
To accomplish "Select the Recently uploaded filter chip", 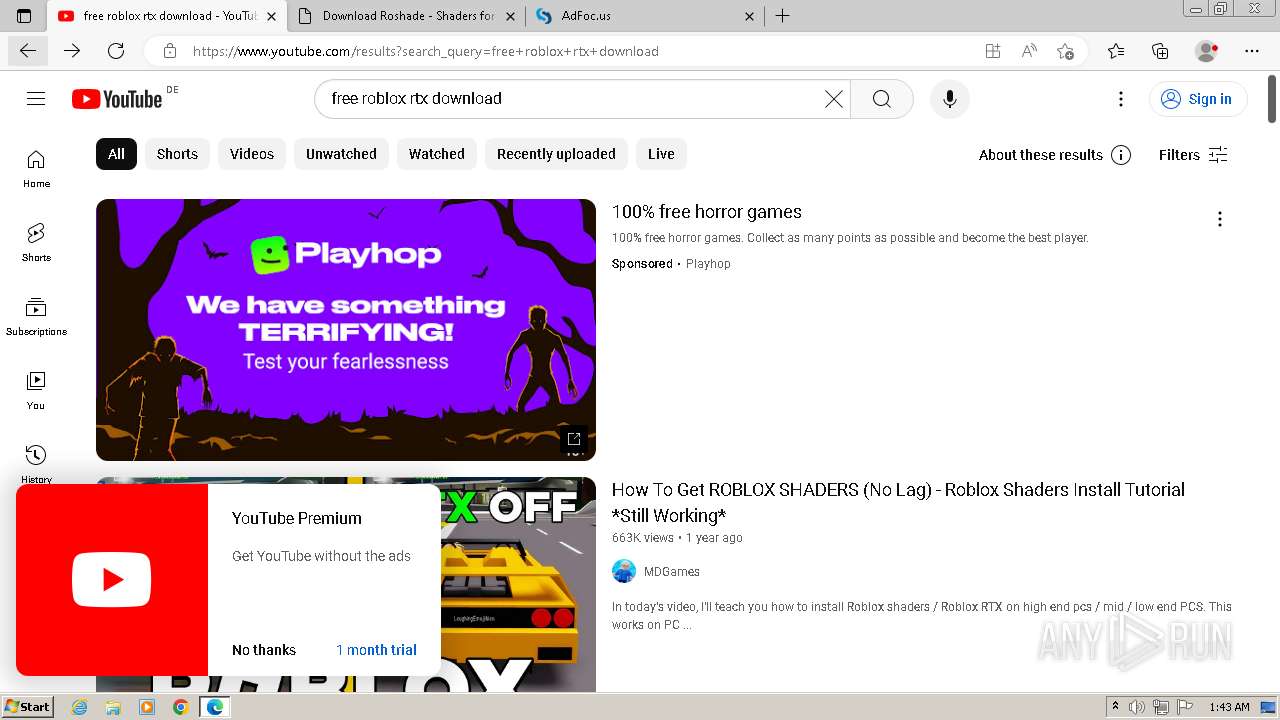I will click(x=556, y=154).
